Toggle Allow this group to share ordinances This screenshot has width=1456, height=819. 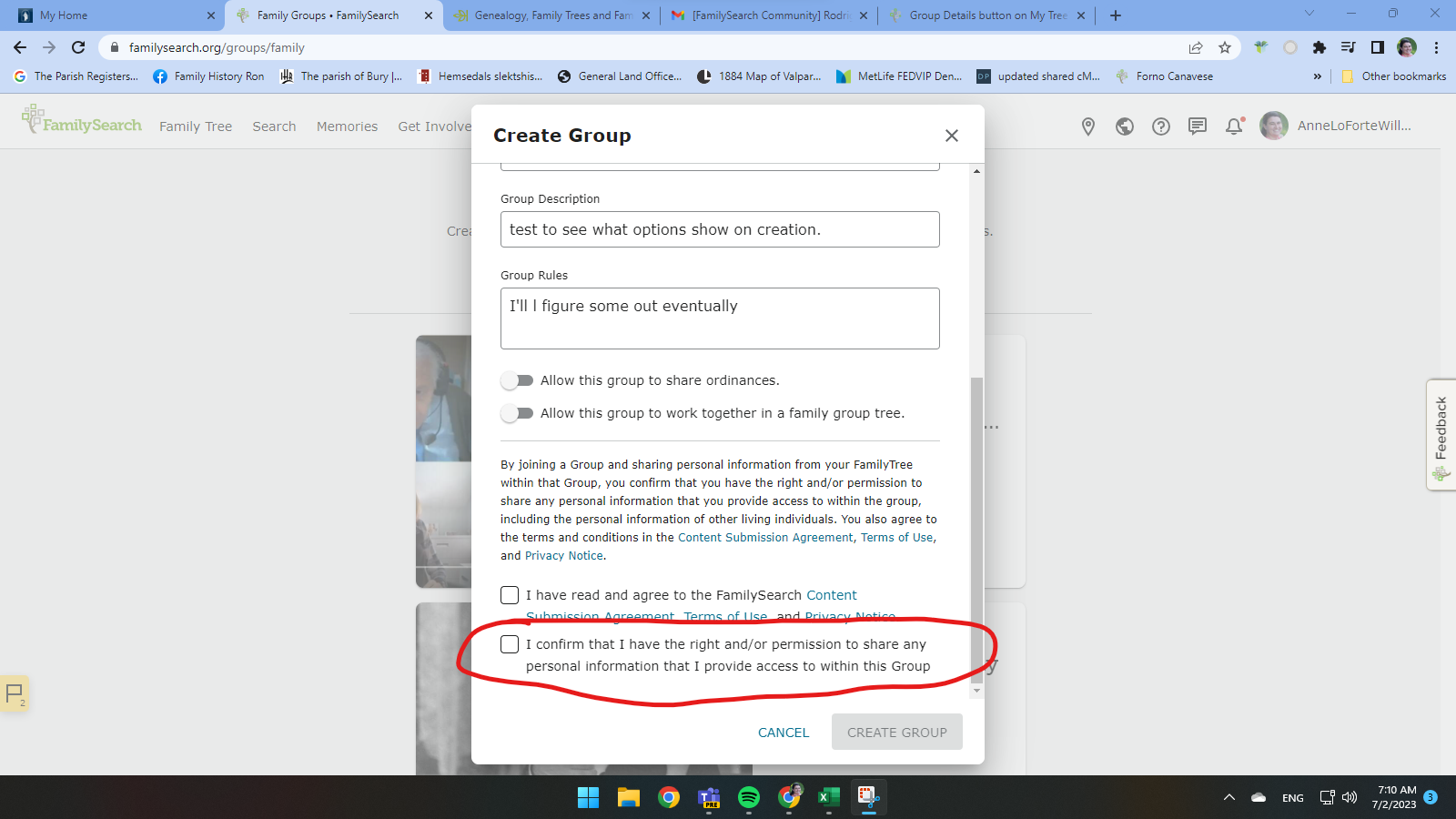click(517, 380)
